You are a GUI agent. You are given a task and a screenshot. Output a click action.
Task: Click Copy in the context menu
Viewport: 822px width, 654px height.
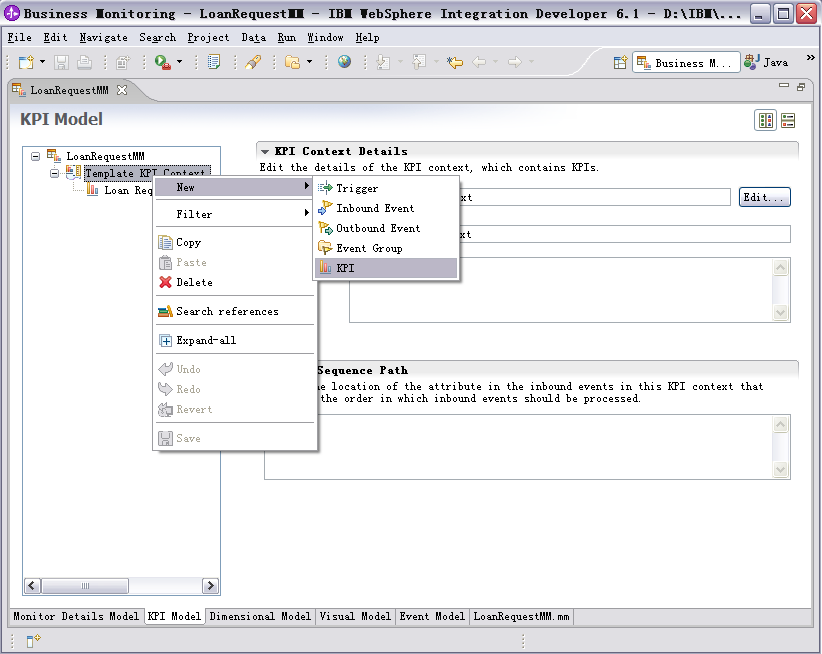(x=233, y=242)
